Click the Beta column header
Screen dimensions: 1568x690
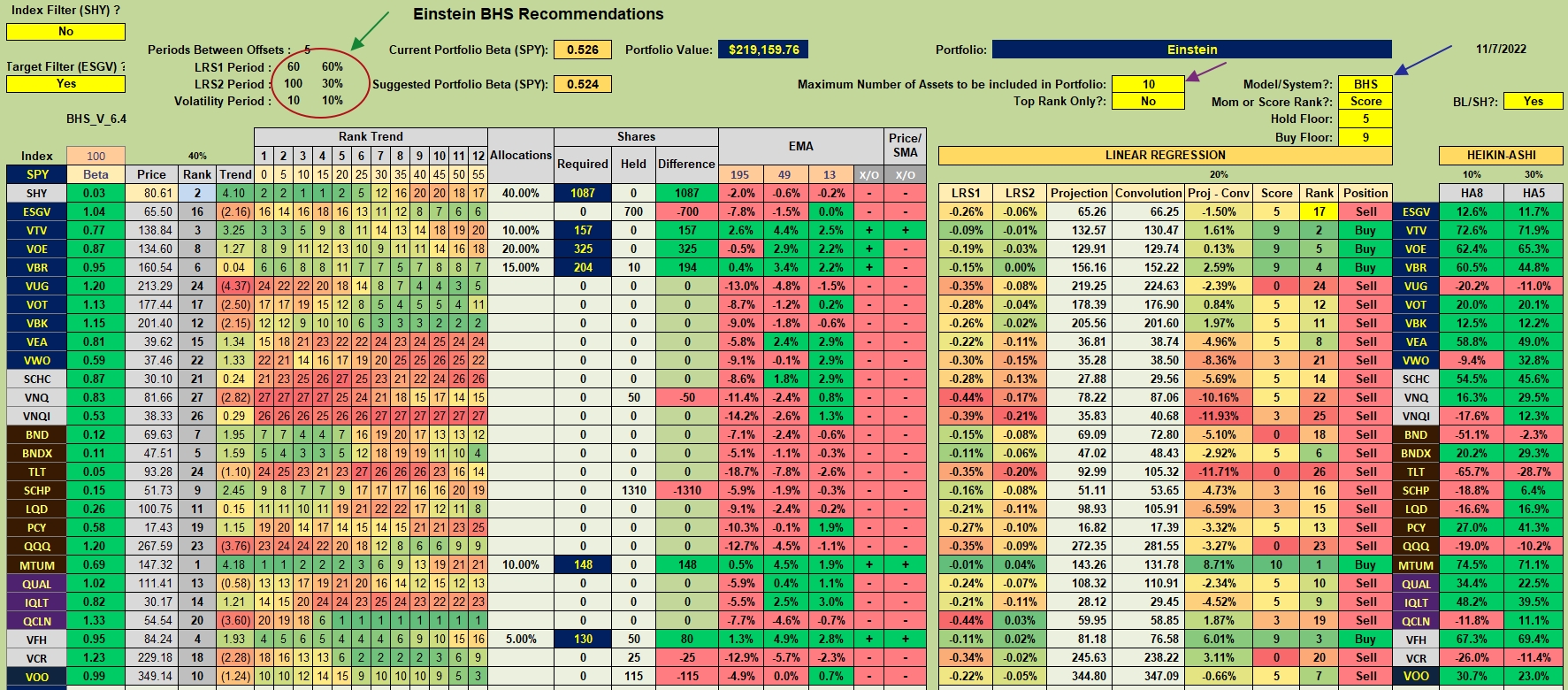pyautogui.click(x=96, y=174)
